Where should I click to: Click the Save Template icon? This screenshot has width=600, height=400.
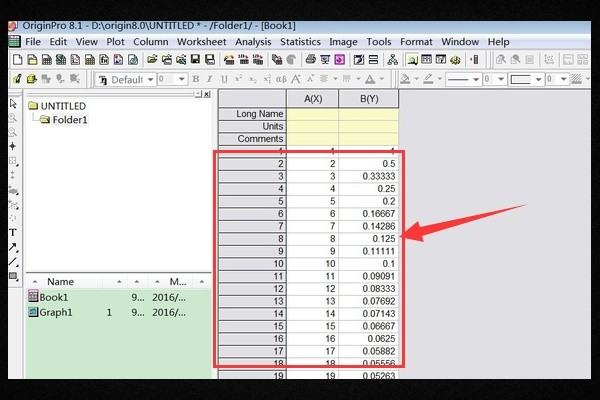tap(210, 59)
